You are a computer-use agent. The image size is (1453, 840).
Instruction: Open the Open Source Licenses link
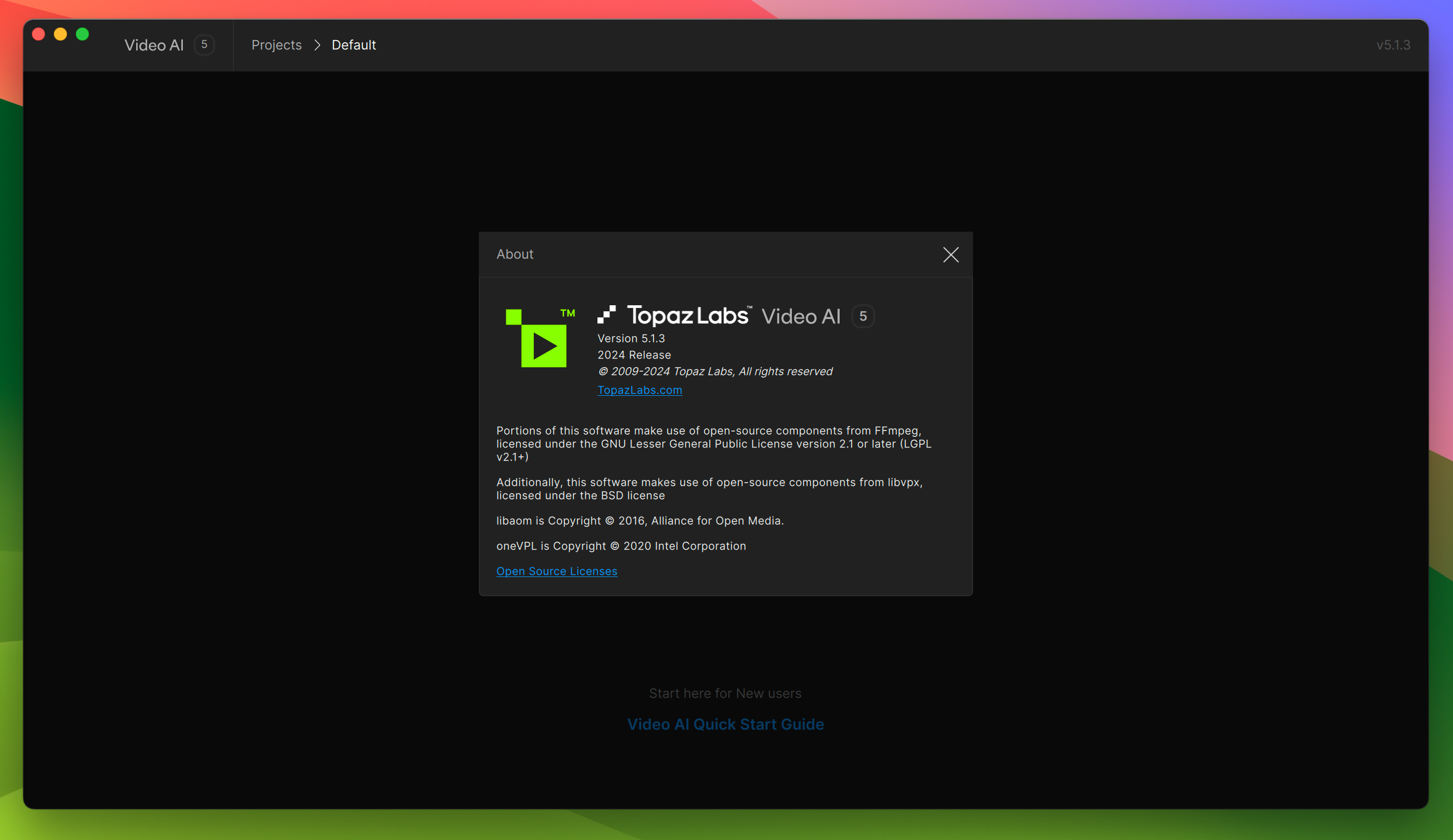556,571
